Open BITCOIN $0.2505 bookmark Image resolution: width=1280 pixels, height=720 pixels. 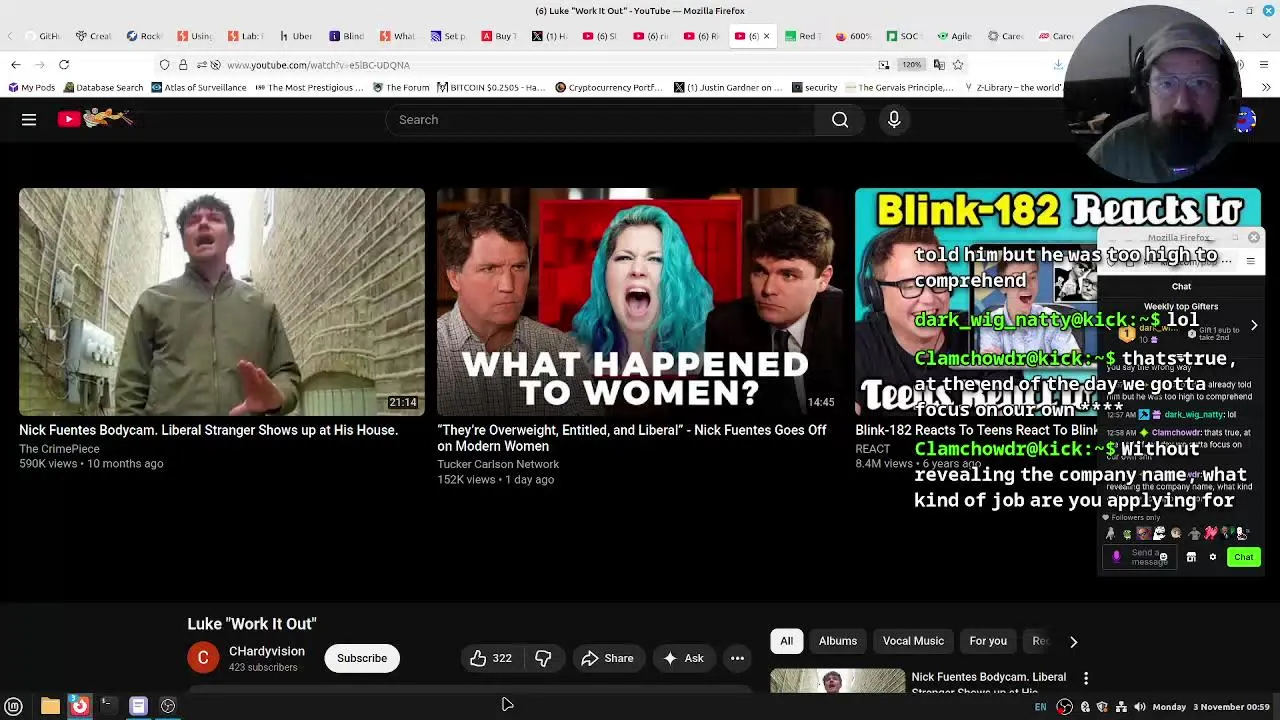(491, 88)
